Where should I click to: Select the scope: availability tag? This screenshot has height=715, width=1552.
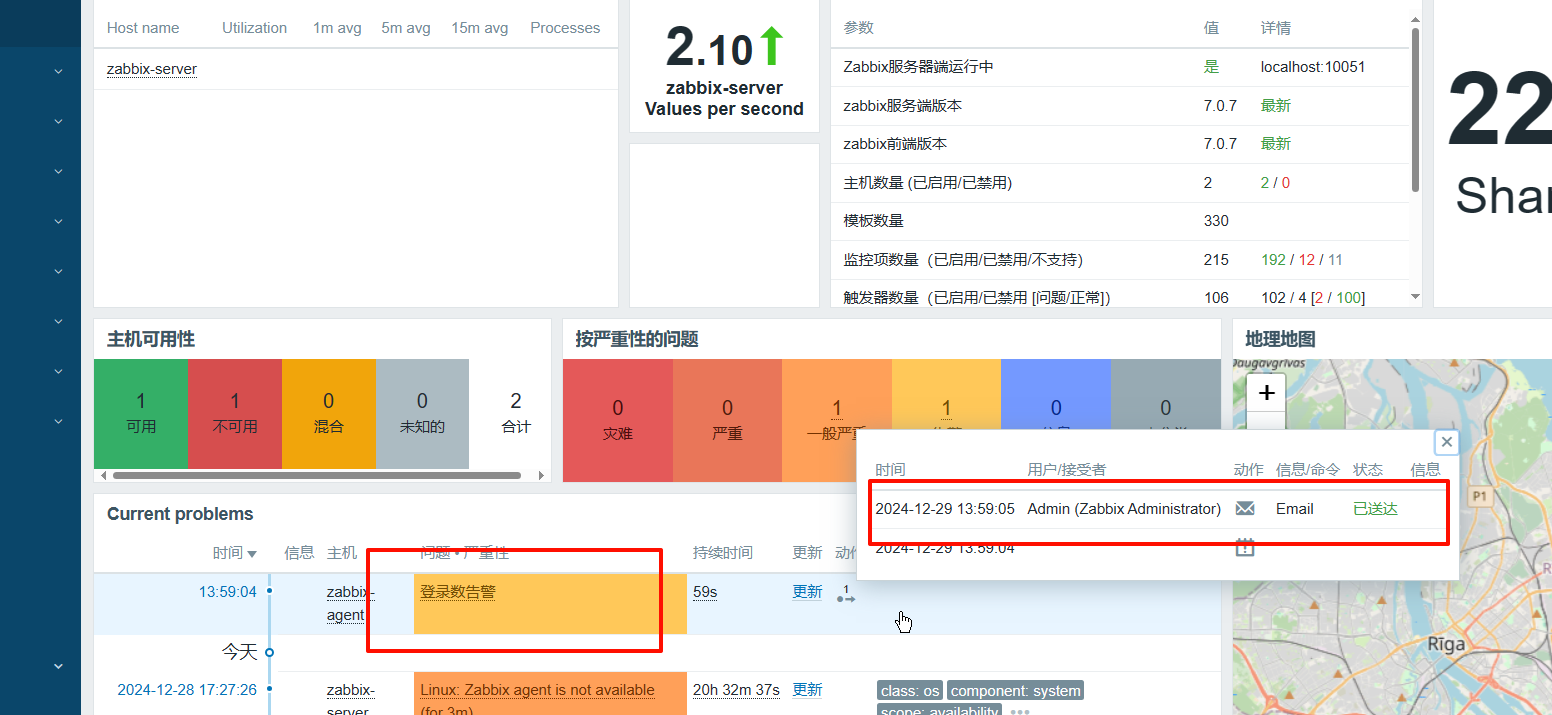[x=940, y=710]
